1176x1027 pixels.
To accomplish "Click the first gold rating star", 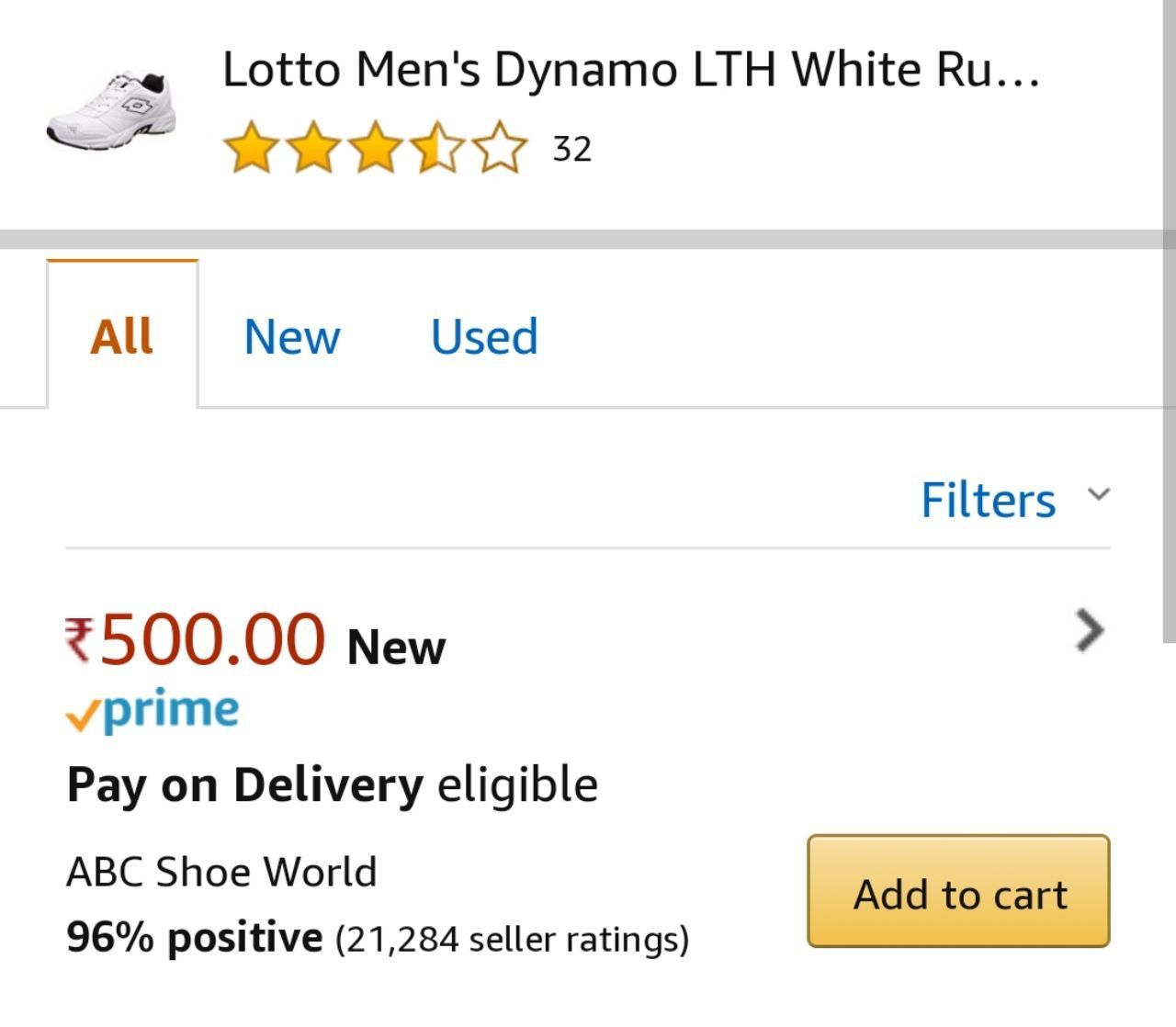I will coord(251,149).
